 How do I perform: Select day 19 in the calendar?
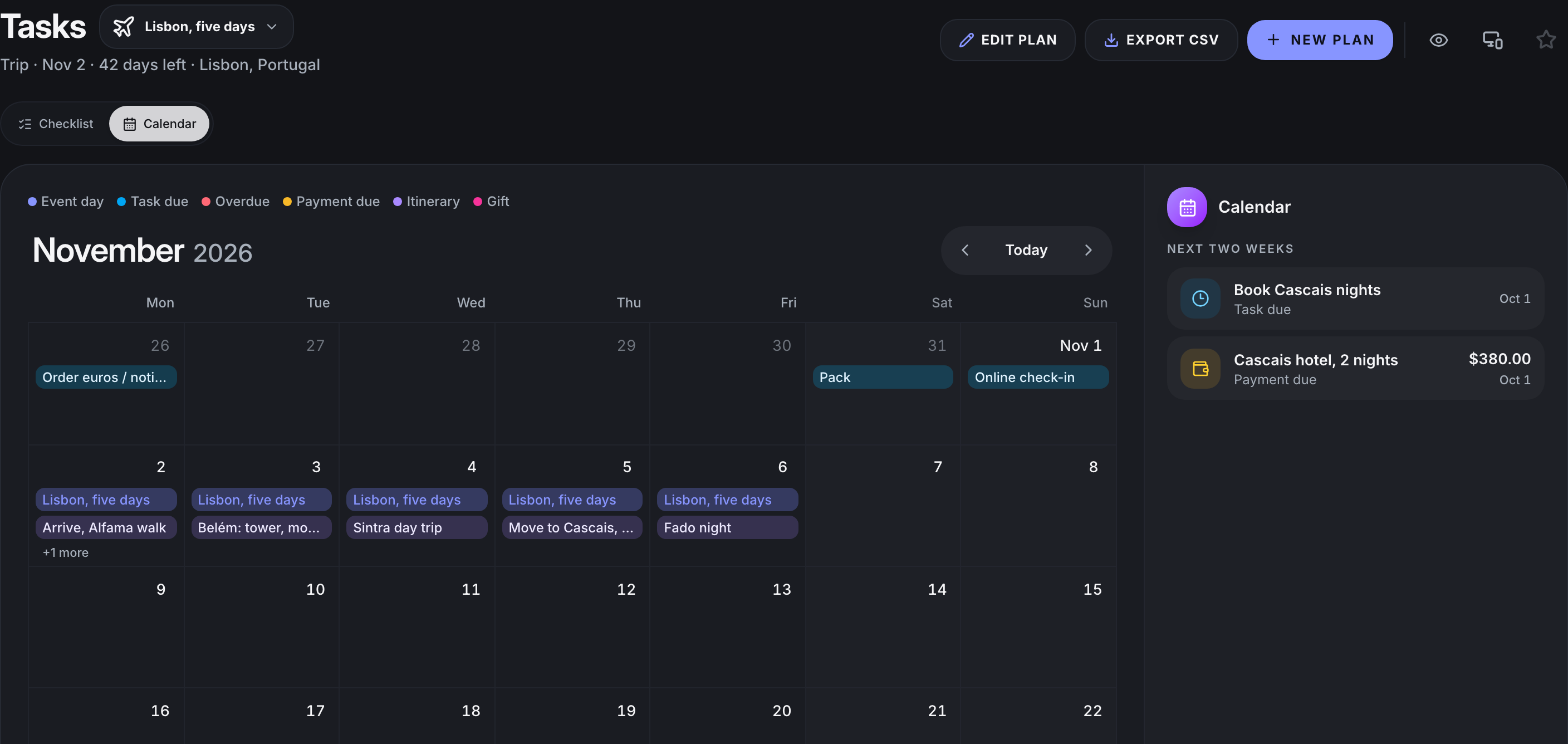click(572, 716)
